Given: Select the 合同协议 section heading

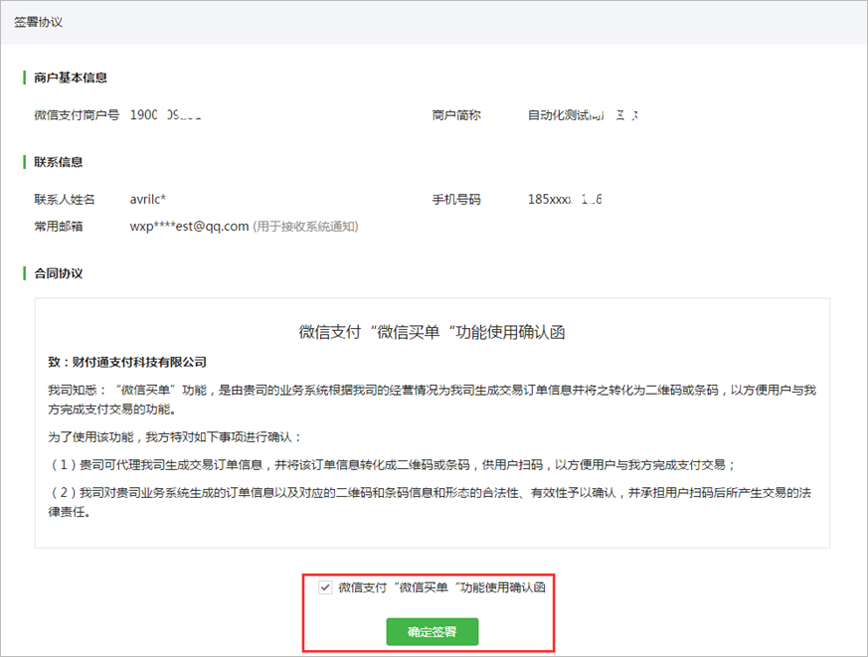Looking at the screenshot, I should 58,273.
